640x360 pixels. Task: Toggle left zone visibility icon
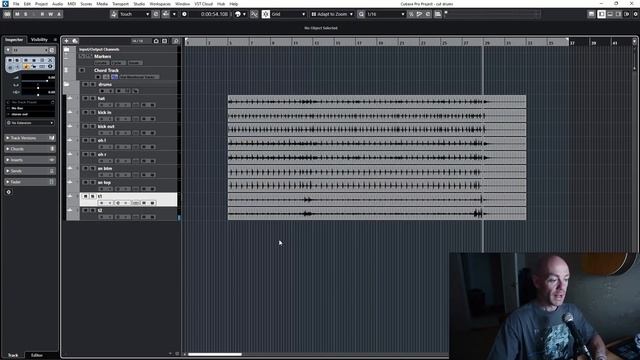pos(601,14)
